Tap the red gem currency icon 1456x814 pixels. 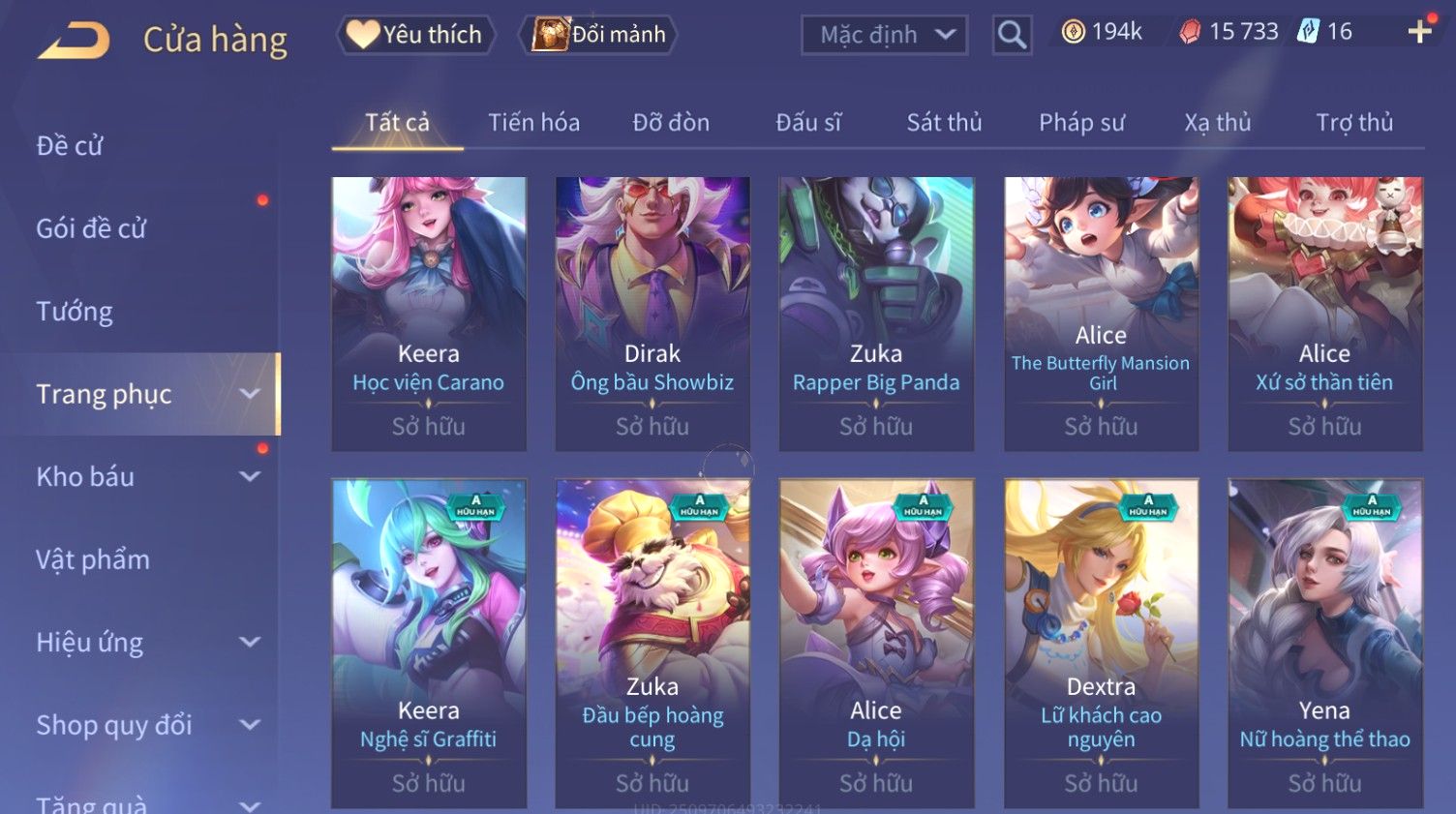pos(1190,32)
